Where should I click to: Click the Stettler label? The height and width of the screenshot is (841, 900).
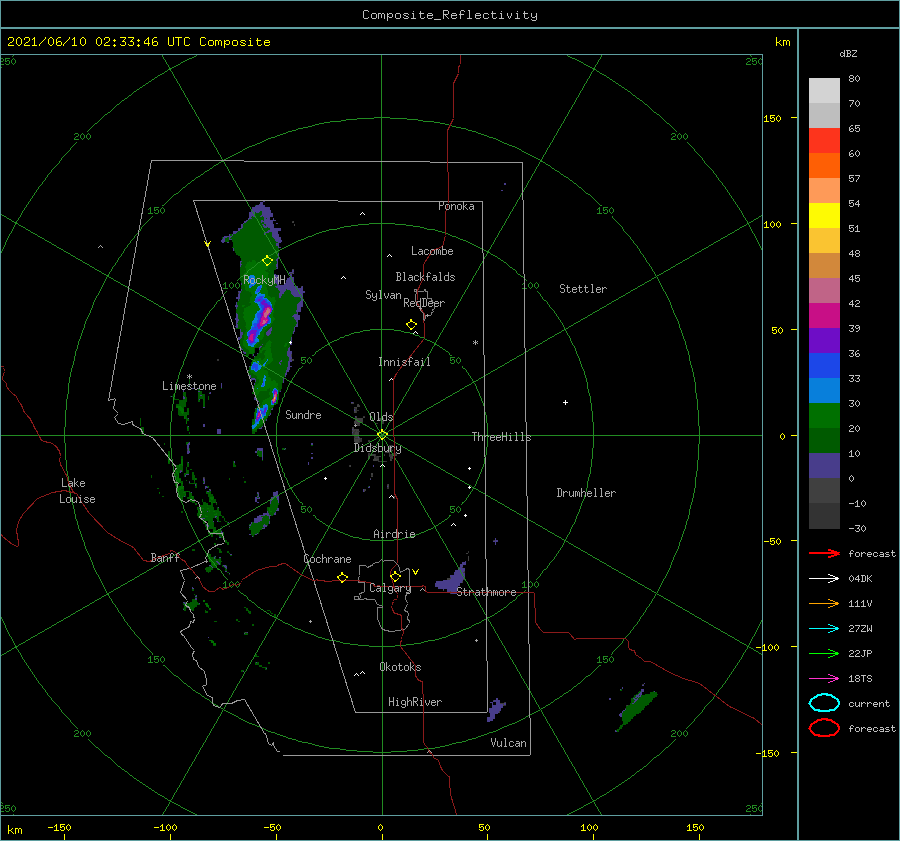coord(583,289)
